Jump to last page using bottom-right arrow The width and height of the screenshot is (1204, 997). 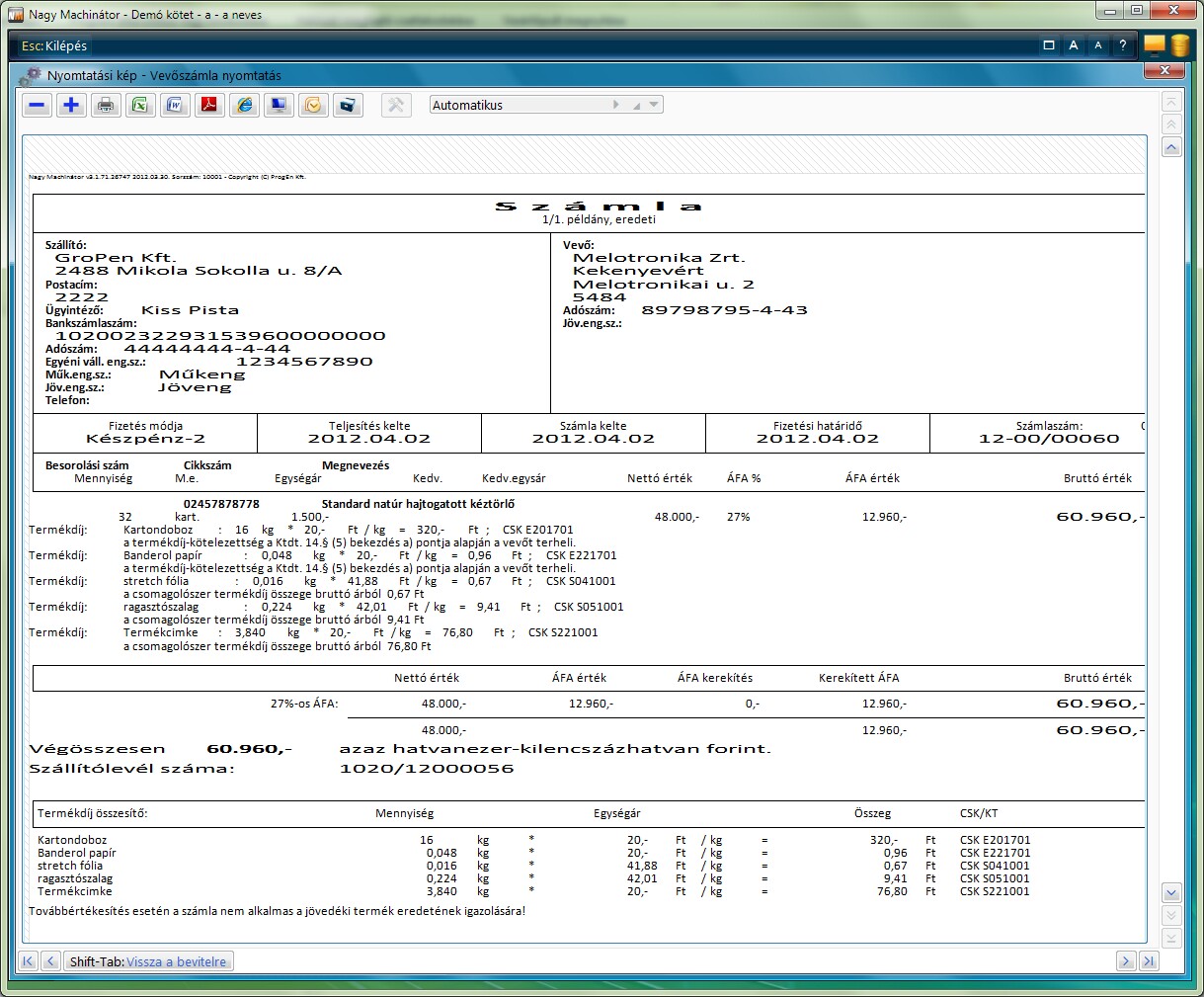[1149, 961]
